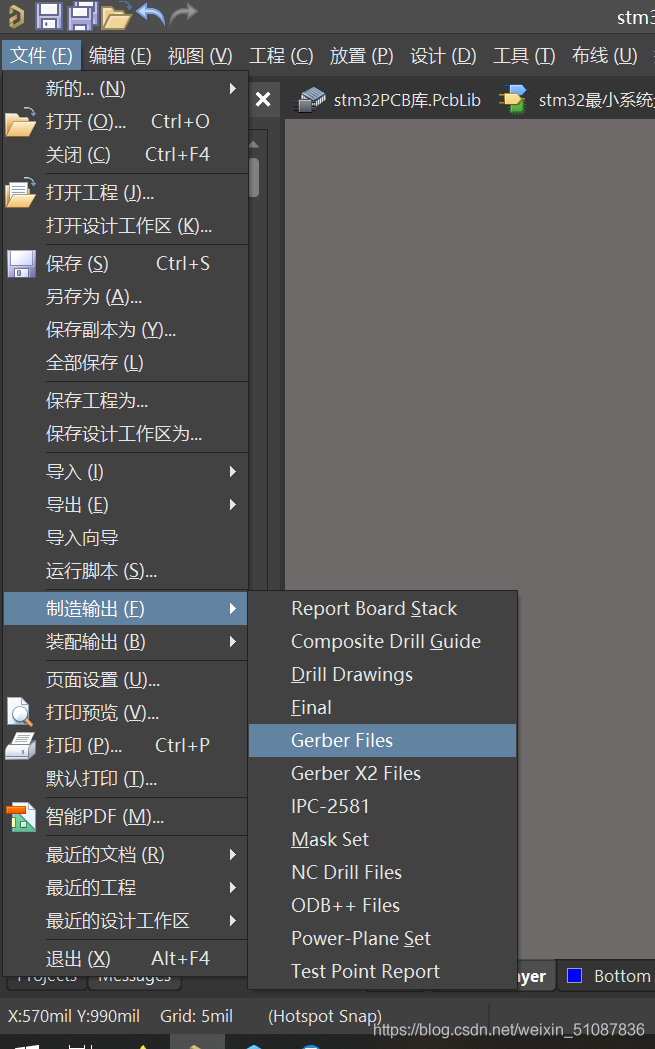The width and height of the screenshot is (655, 1049).
Task: Click the left panel vertical scrollbar
Action: (x=254, y=176)
